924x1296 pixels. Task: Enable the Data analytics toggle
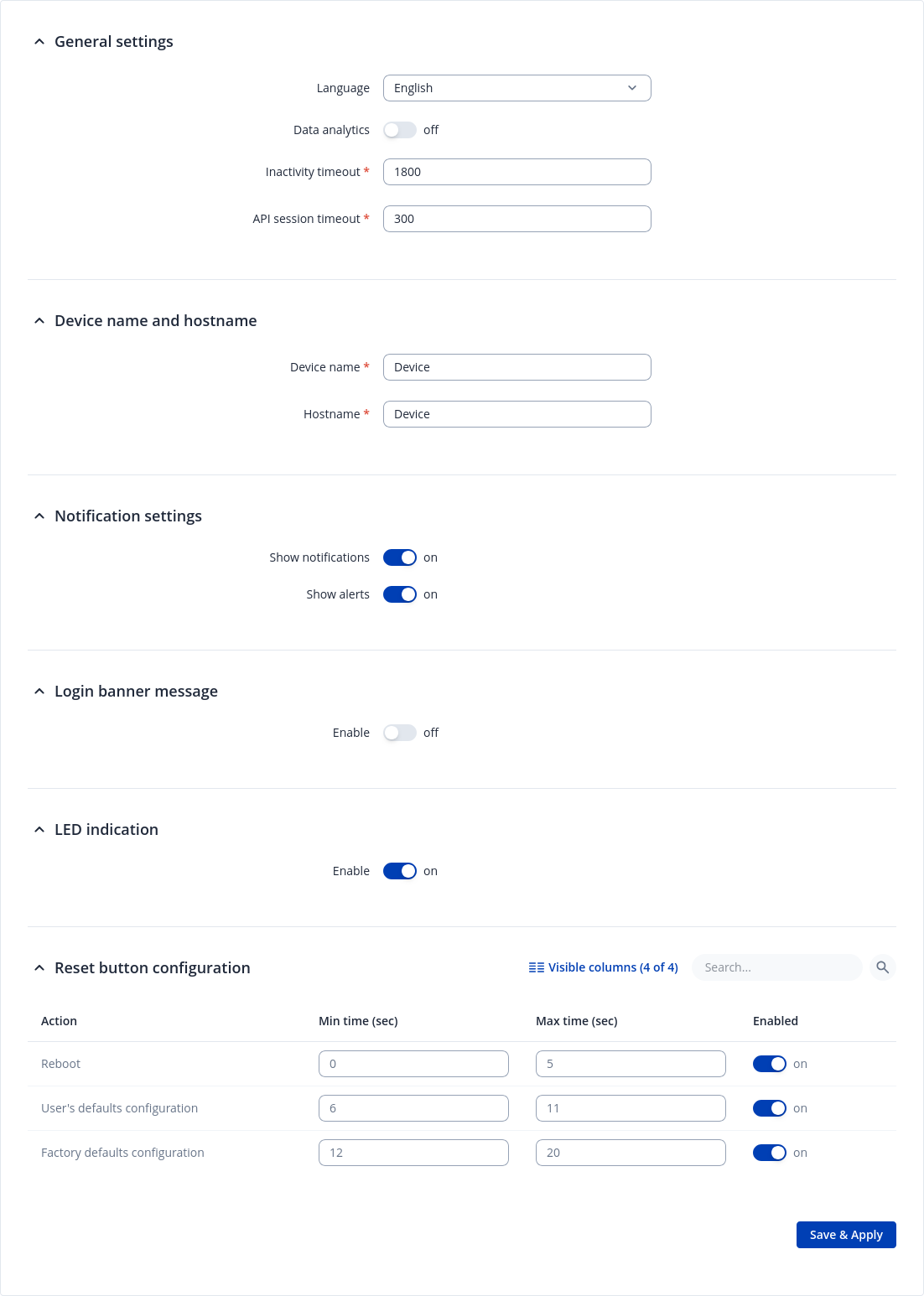[400, 130]
